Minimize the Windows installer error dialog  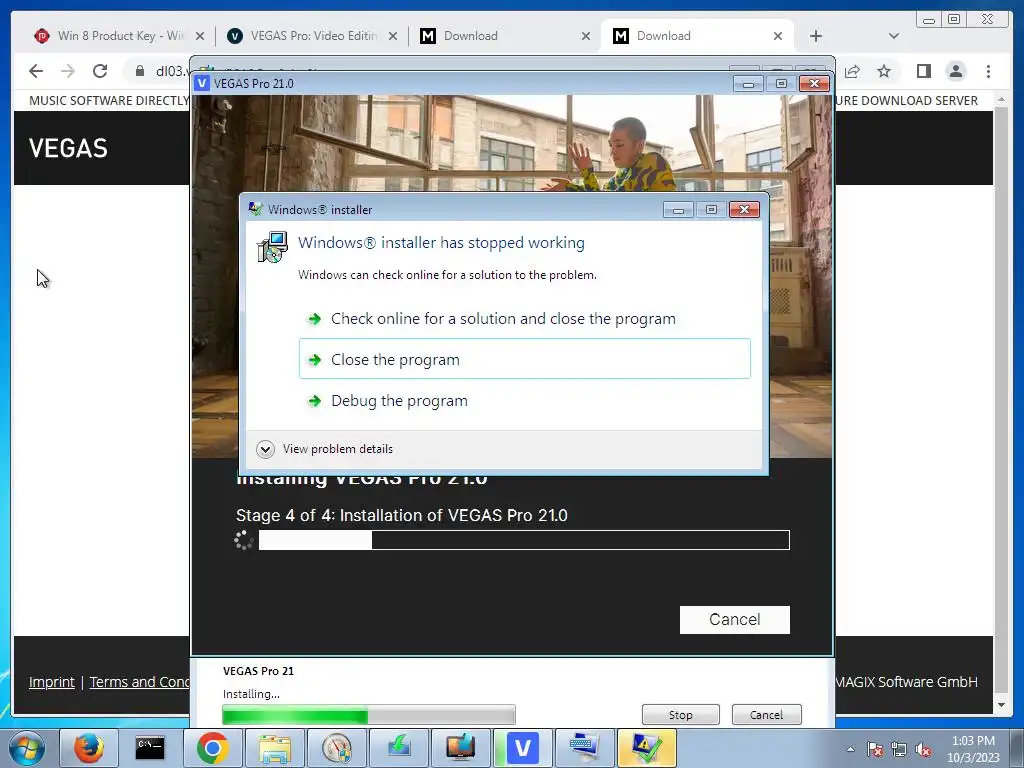click(x=678, y=210)
